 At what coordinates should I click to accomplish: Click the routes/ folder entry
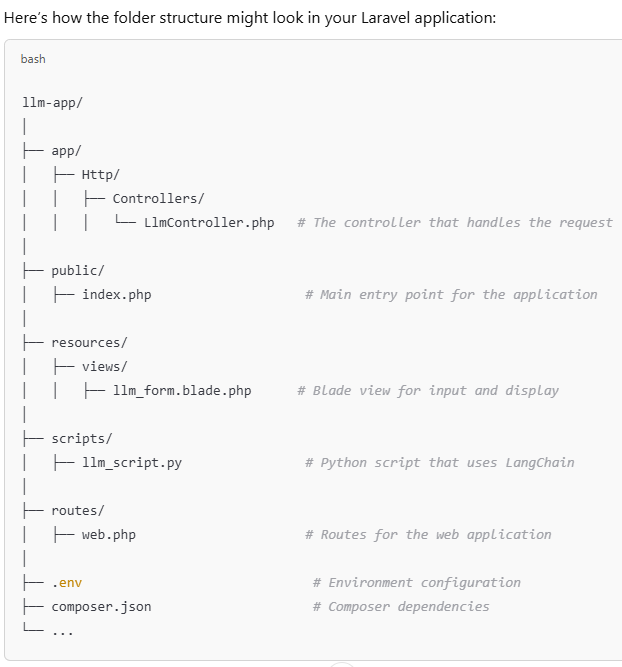[x=78, y=510]
